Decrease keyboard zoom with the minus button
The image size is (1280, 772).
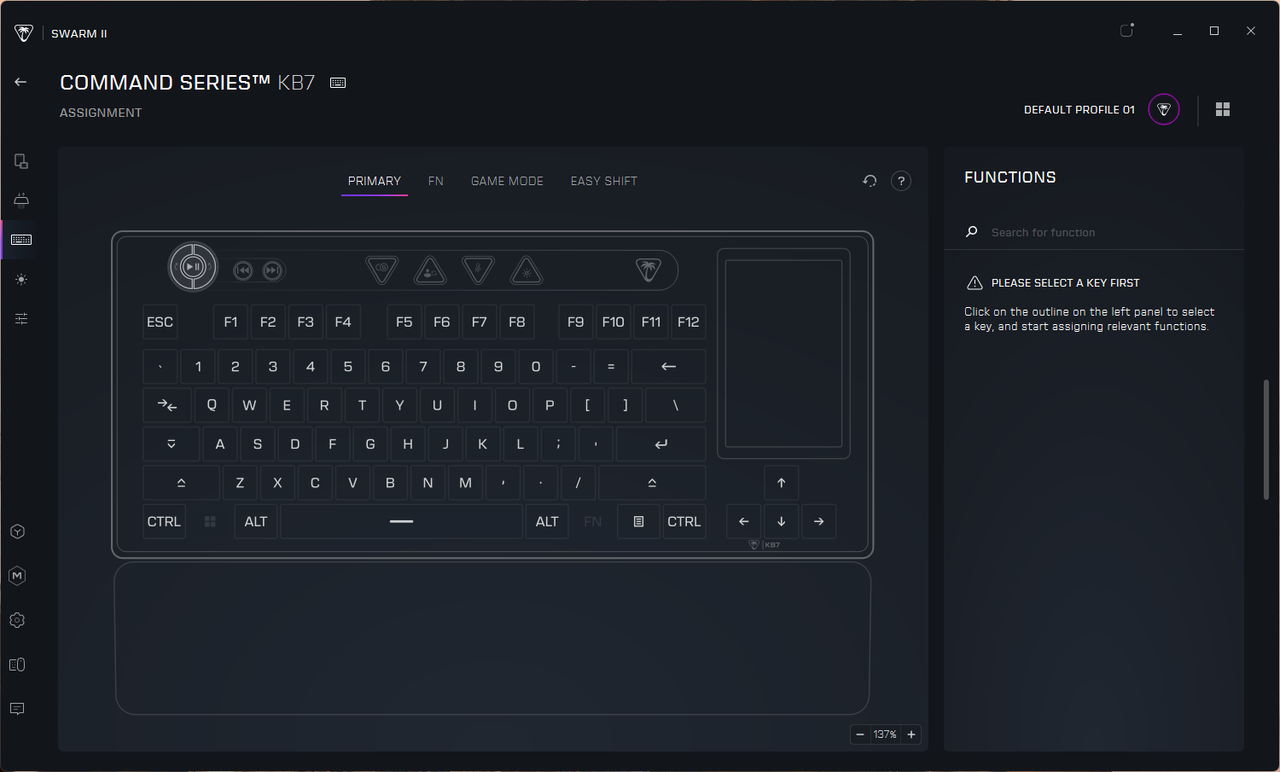tap(860, 735)
